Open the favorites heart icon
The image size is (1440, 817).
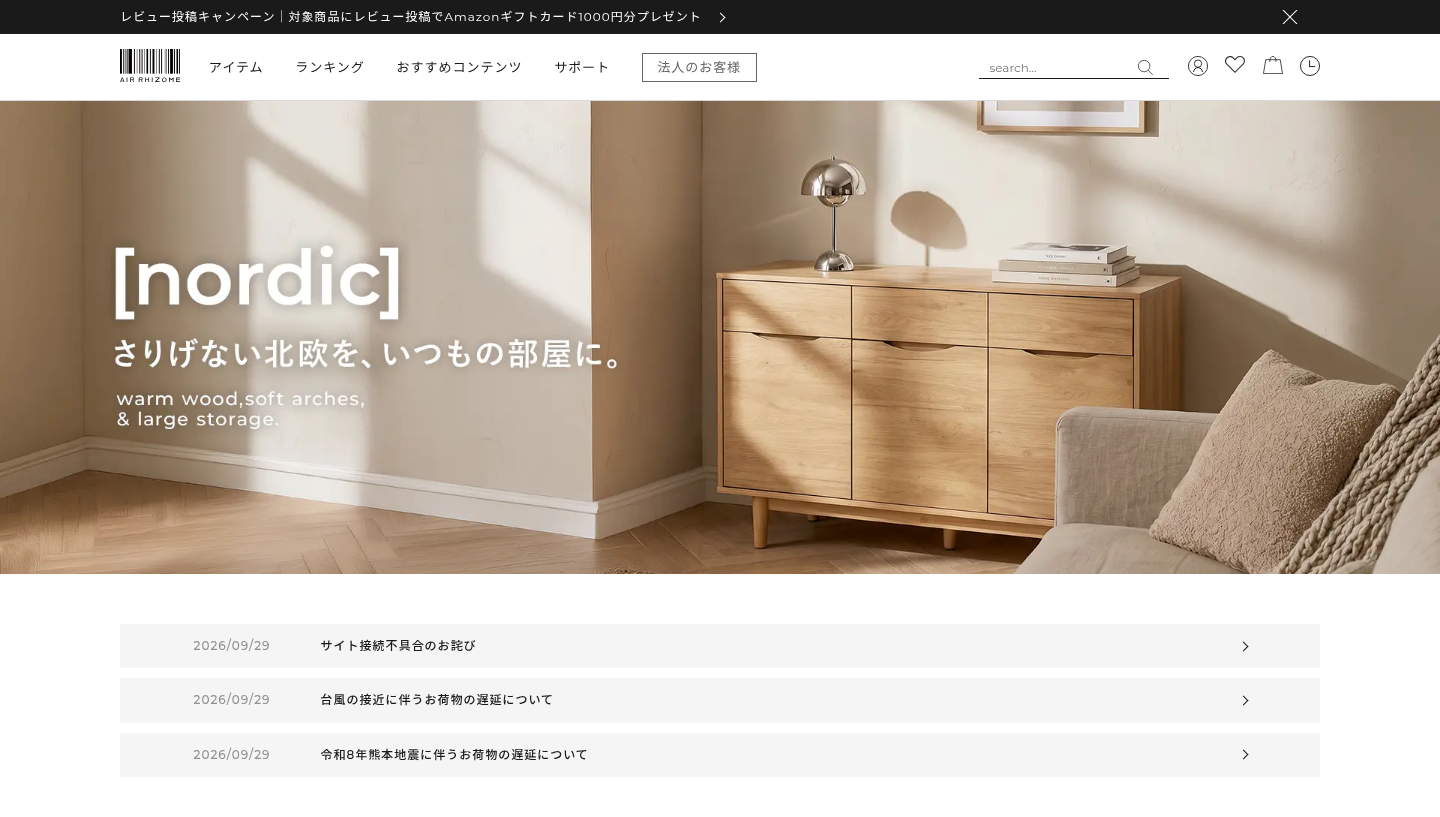(1235, 65)
